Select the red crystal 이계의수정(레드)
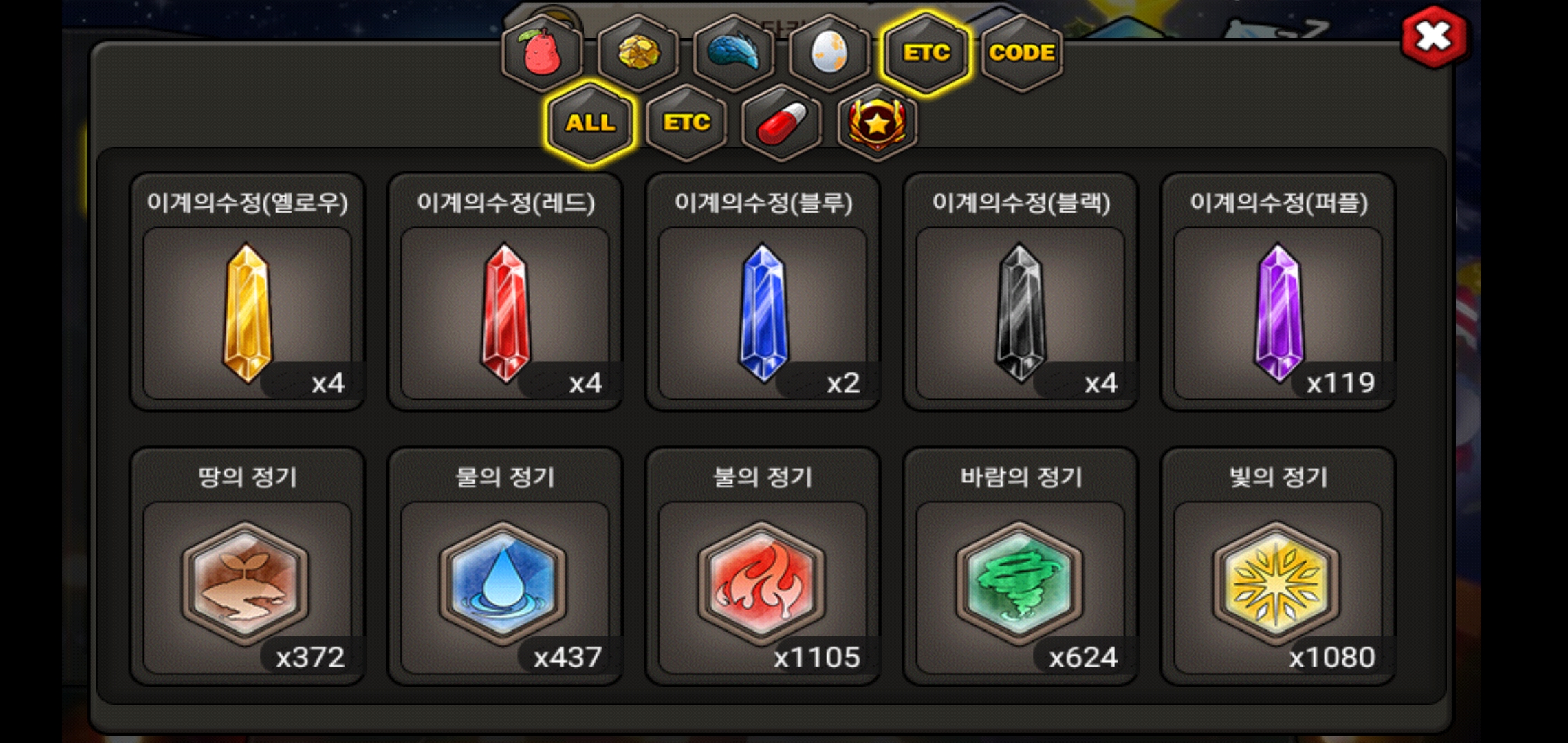 (x=505, y=292)
